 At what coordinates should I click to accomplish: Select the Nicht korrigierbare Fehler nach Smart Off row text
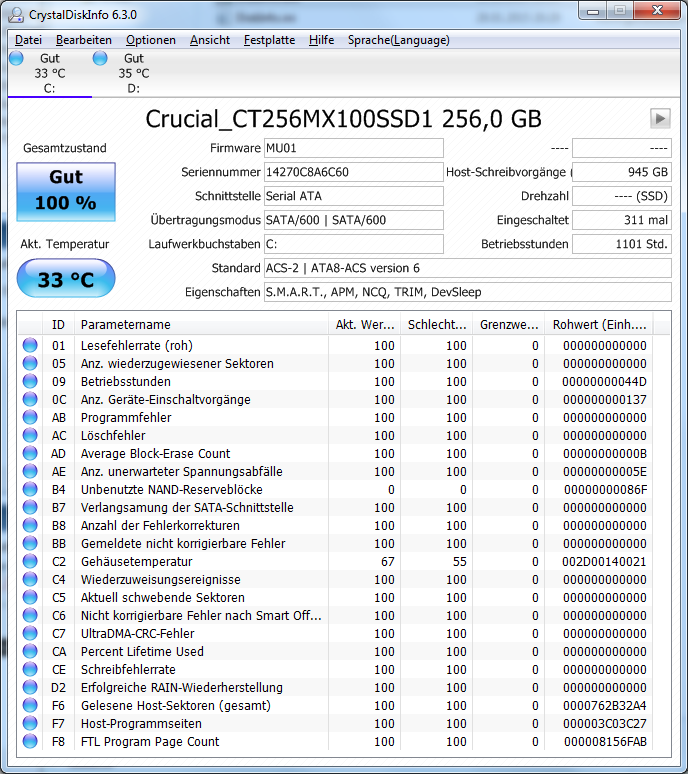201,616
